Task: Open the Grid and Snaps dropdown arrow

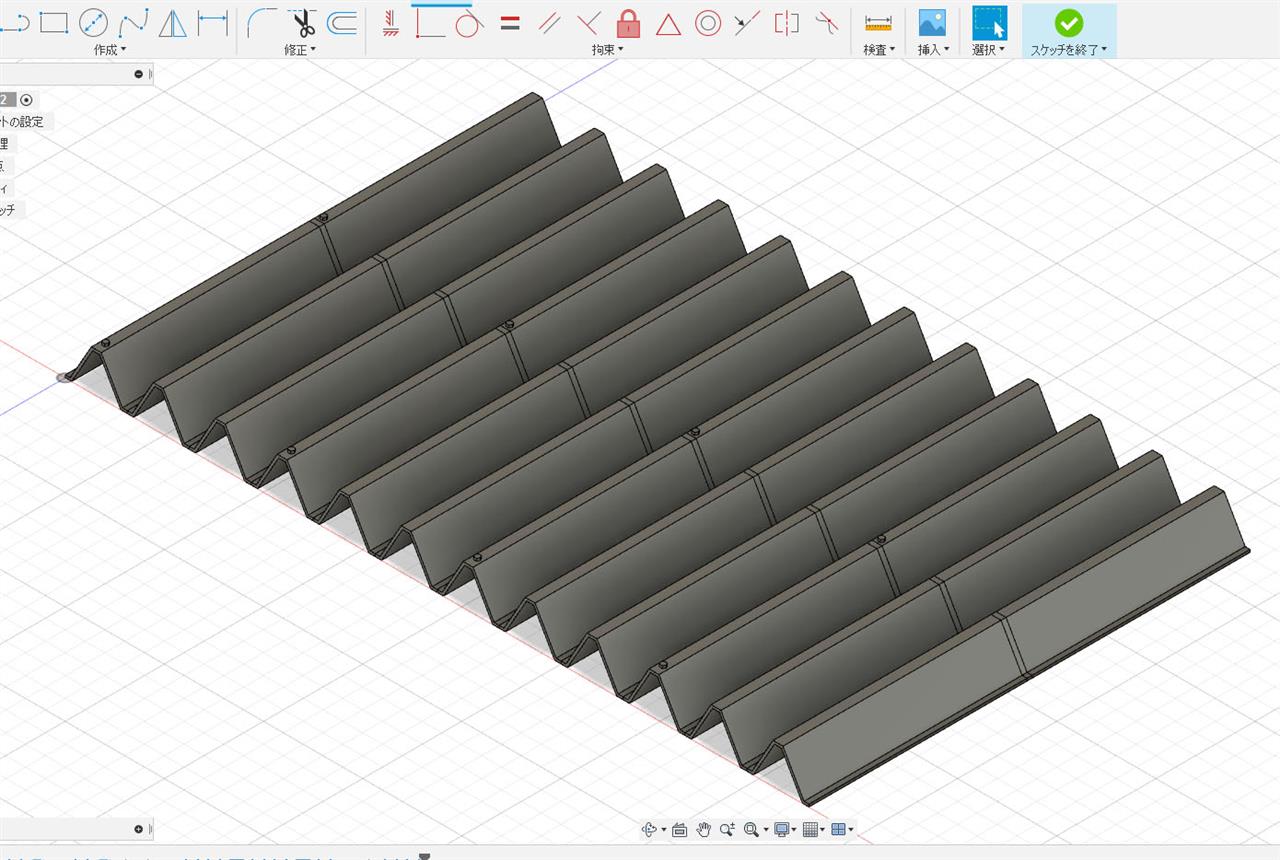Action: [x=823, y=830]
